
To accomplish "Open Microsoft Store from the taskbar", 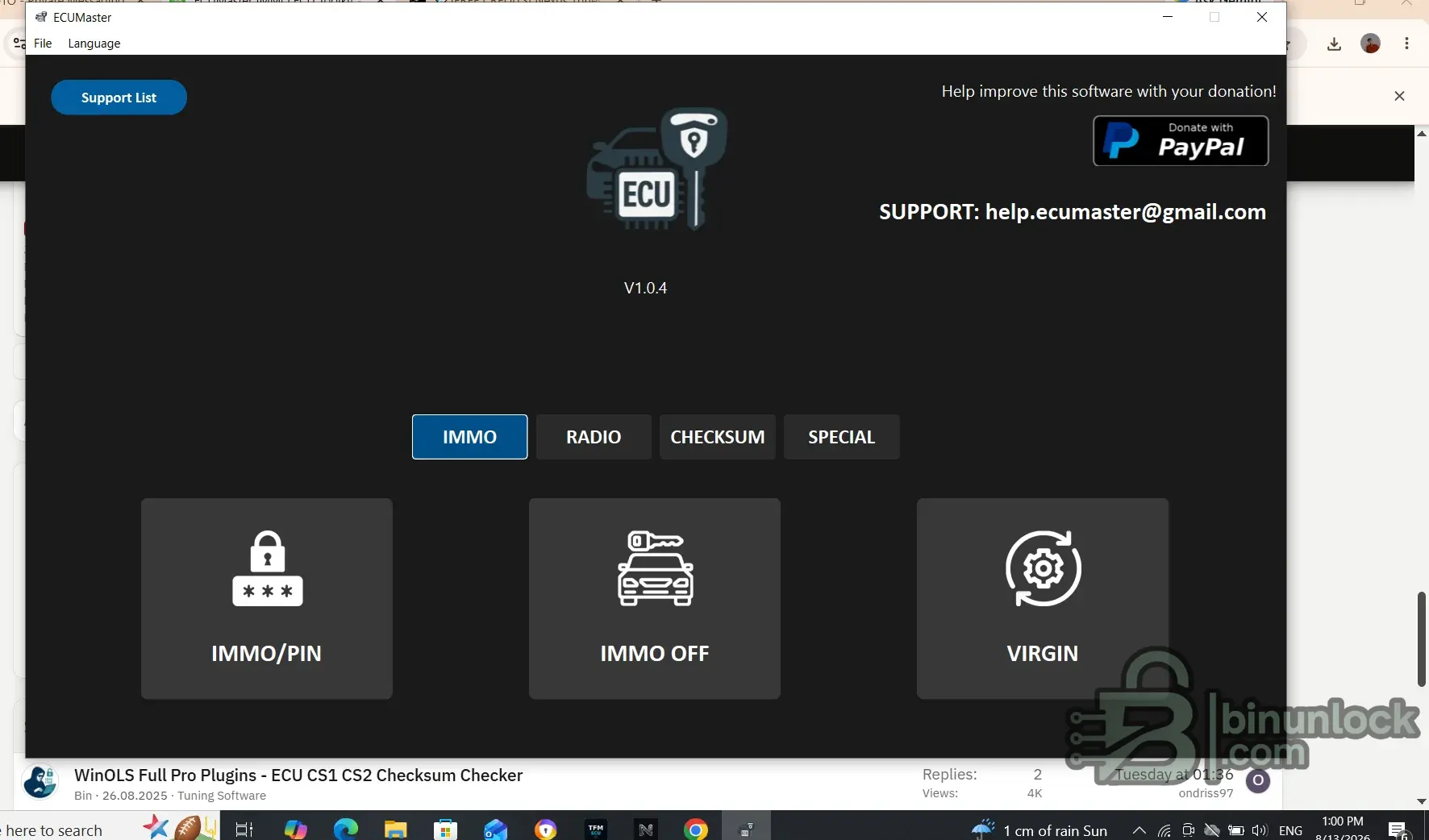I will (446, 829).
